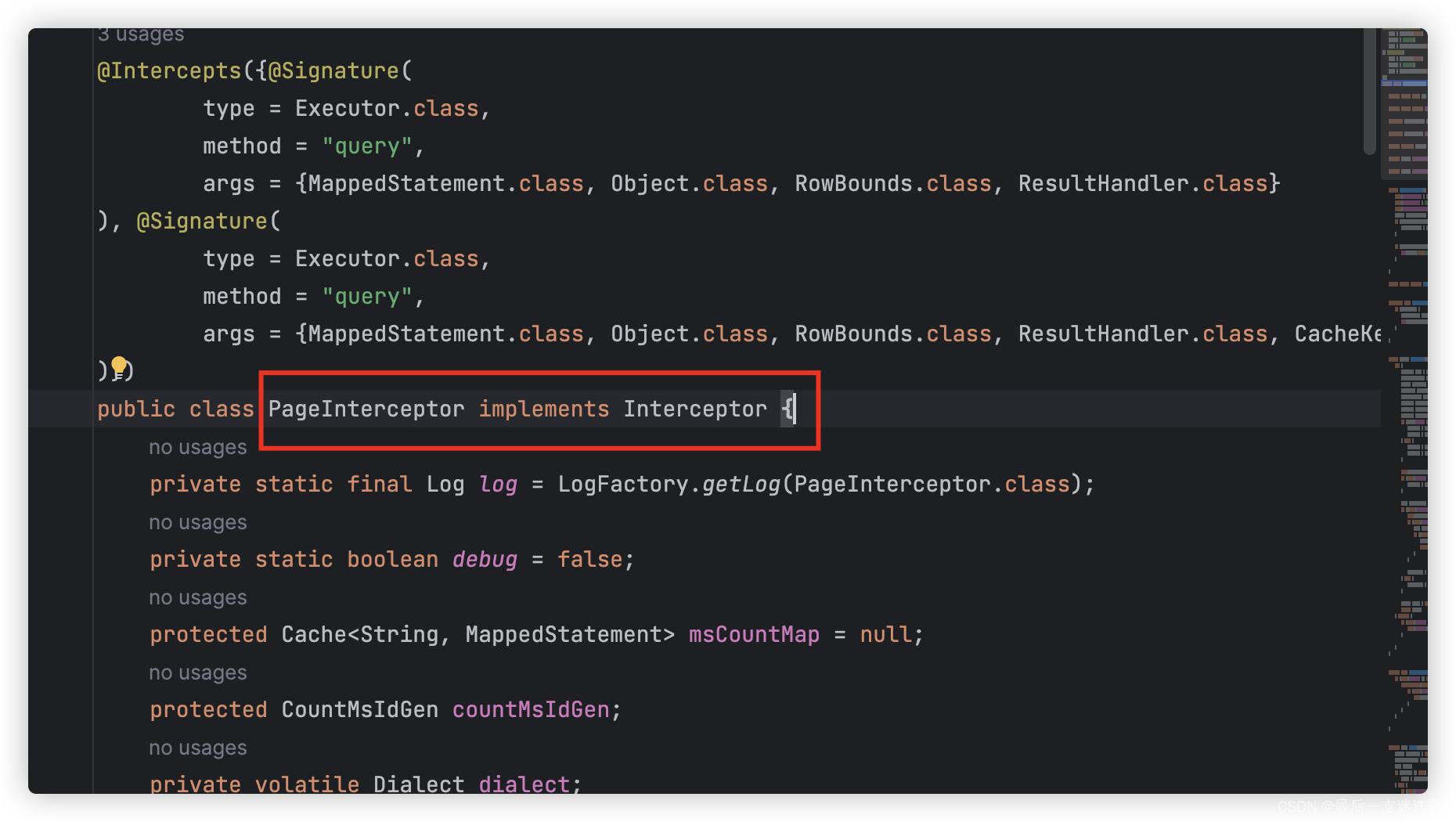Click the 'getLog' method call
Image resolution: width=1456 pixels, height=822 pixels.
pyautogui.click(x=741, y=484)
